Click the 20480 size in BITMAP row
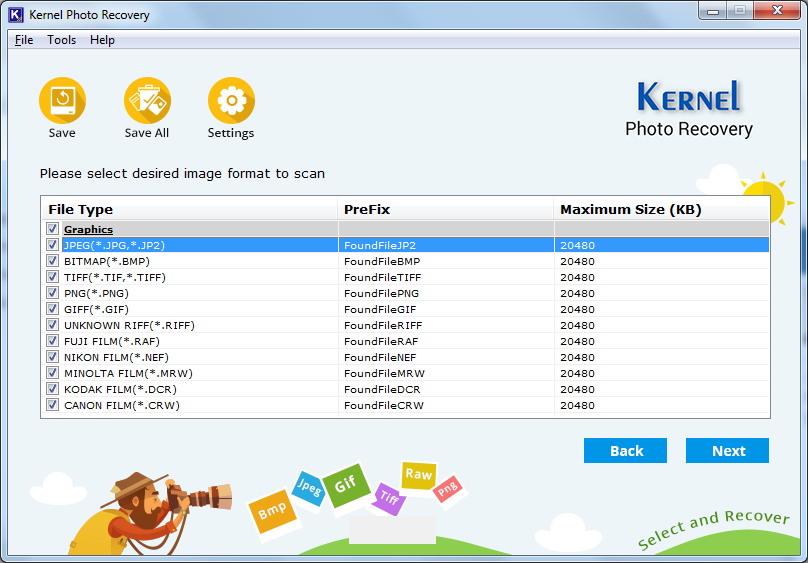The width and height of the screenshot is (808, 563). click(577, 261)
